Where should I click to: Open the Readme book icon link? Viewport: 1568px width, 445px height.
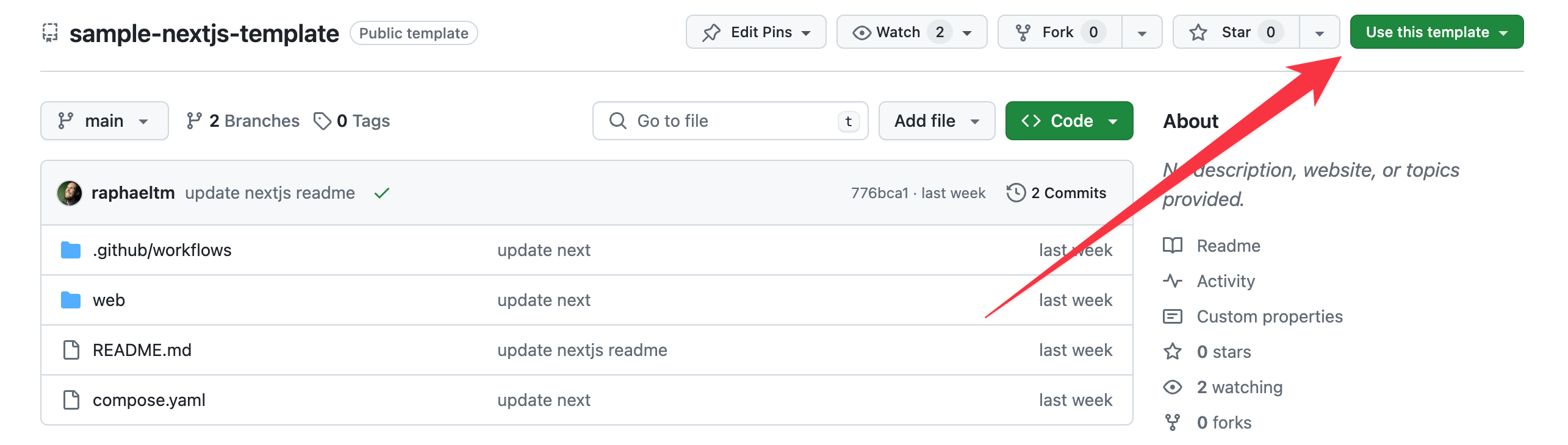(x=1172, y=246)
